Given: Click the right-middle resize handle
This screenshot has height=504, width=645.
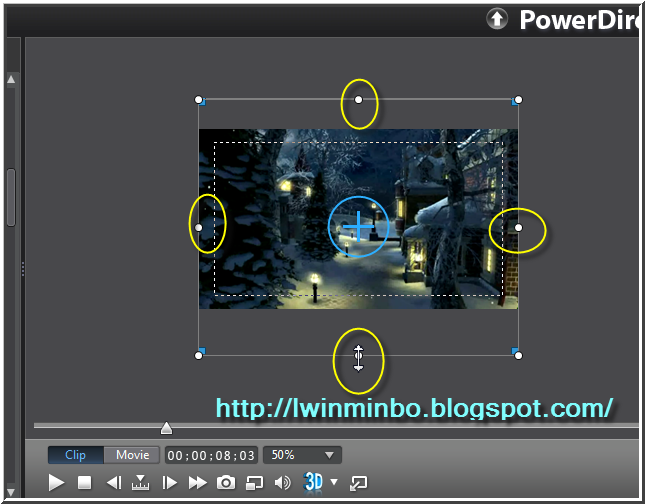Looking at the screenshot, I should 518,228.
